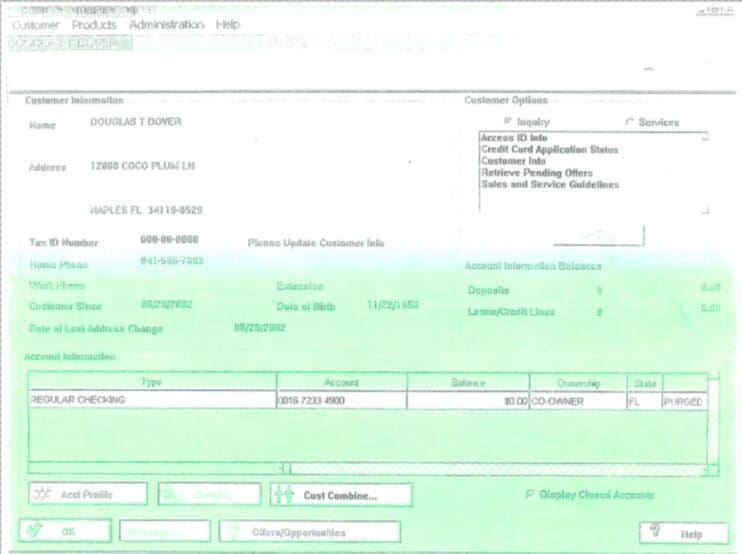Viewport: 742px width, 554px height.
Task: Select the REGULAR CHECKING row type cell
Action: 152,400
